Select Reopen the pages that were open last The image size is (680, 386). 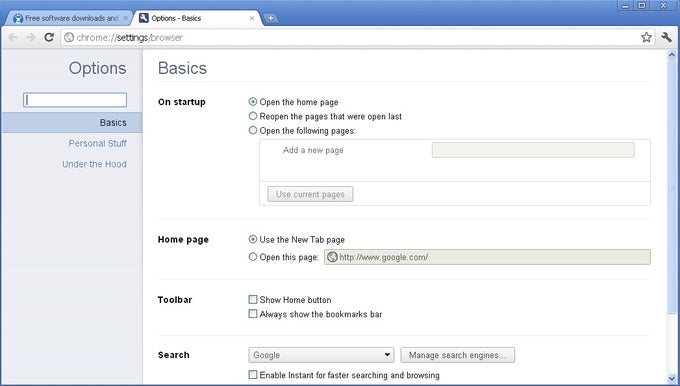(253, 116)
